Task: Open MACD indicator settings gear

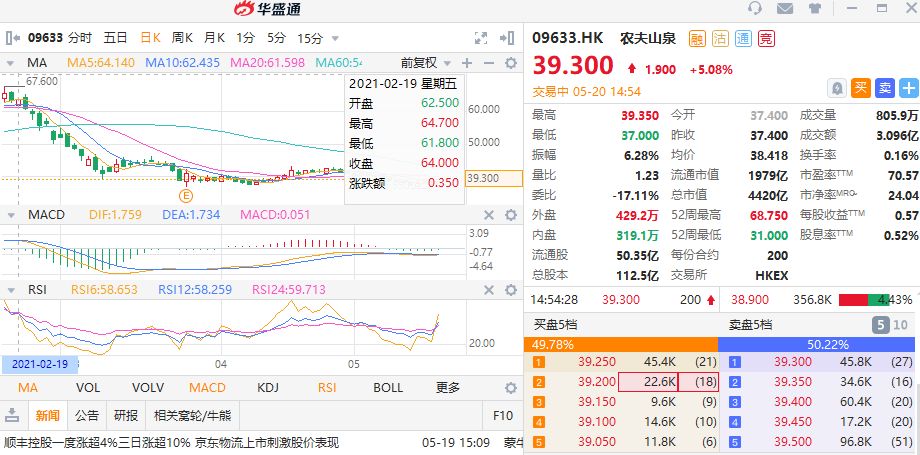Action: (x=511, y=215)
